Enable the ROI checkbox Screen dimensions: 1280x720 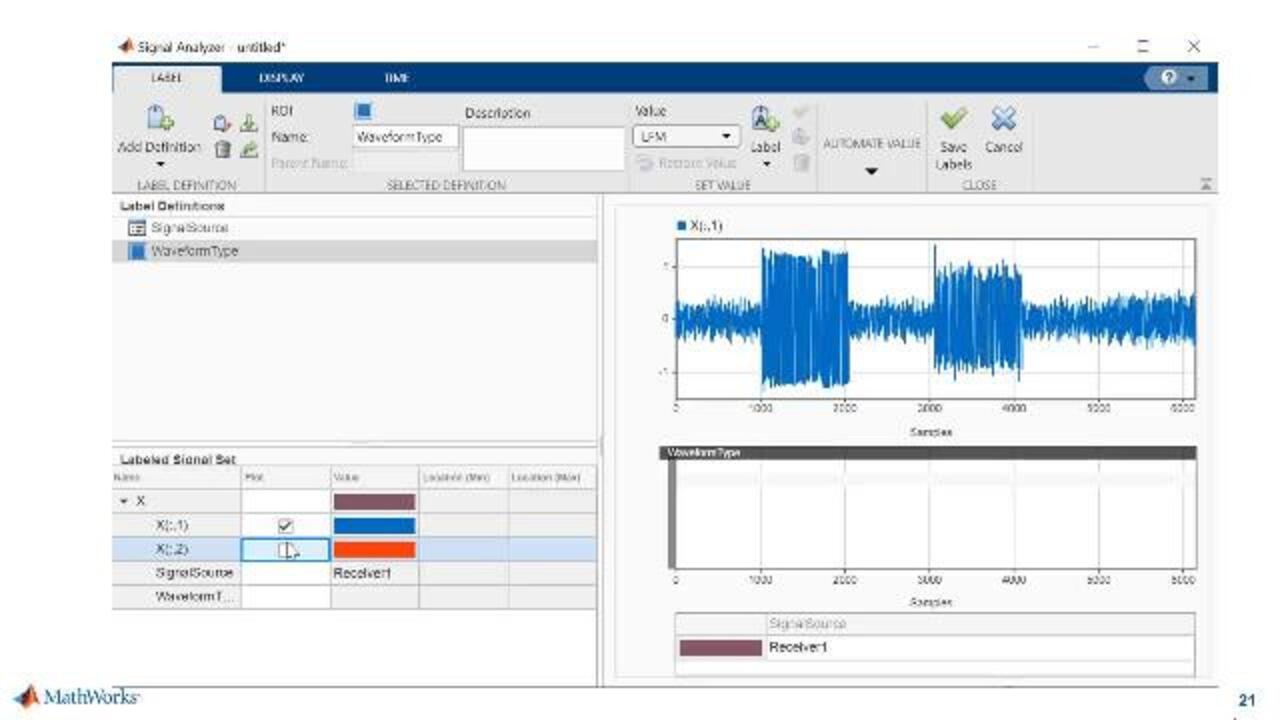click(364, 112)
